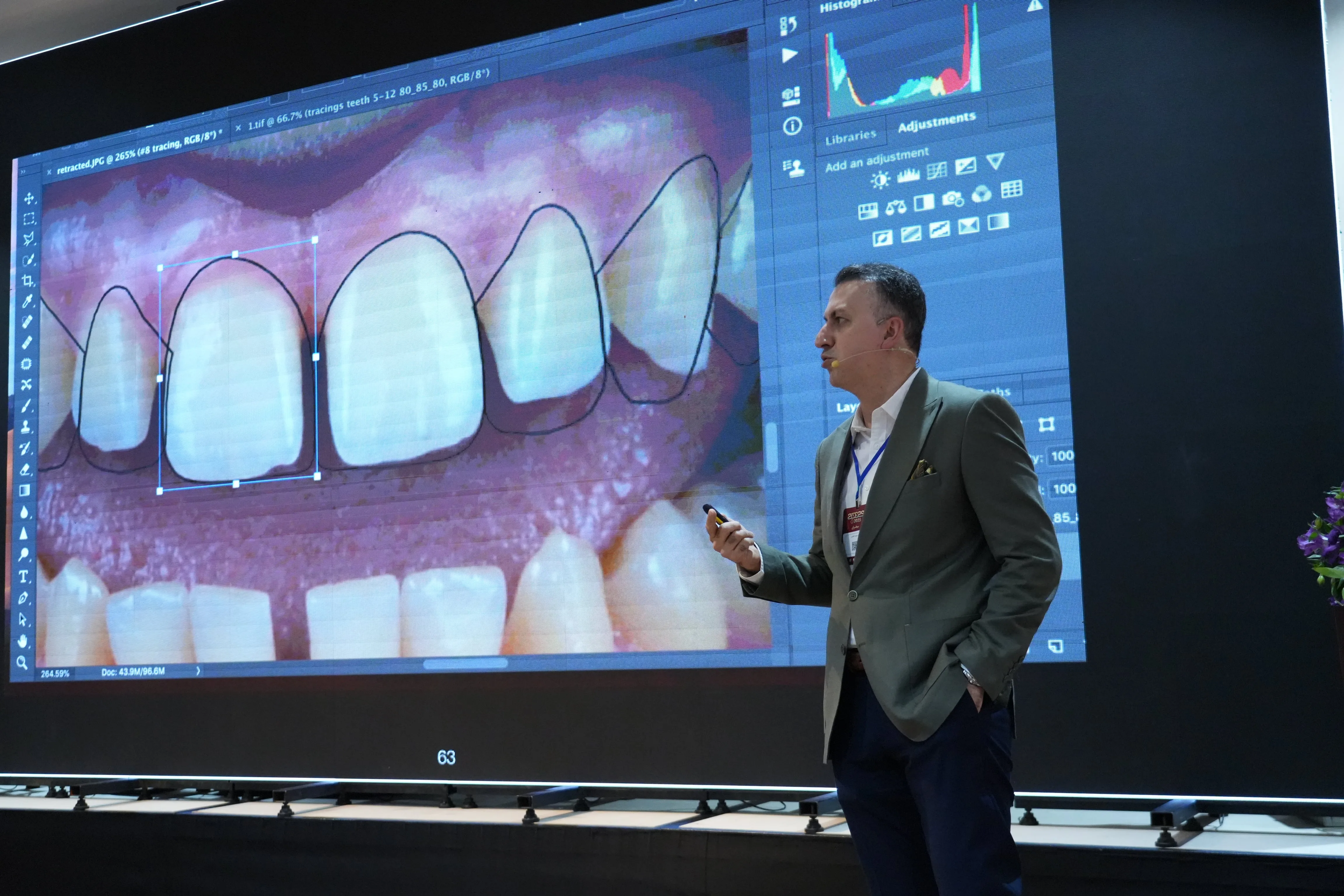Expand the toolbar with the double arrows
The height and width of the screenshot is (896, 1344).
pos(23,171)
